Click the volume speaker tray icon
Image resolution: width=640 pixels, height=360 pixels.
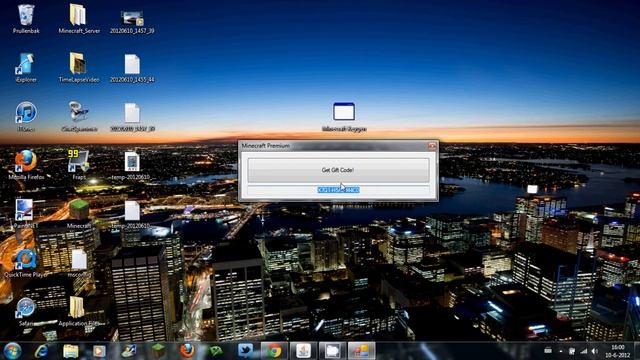tap(594, 351)
